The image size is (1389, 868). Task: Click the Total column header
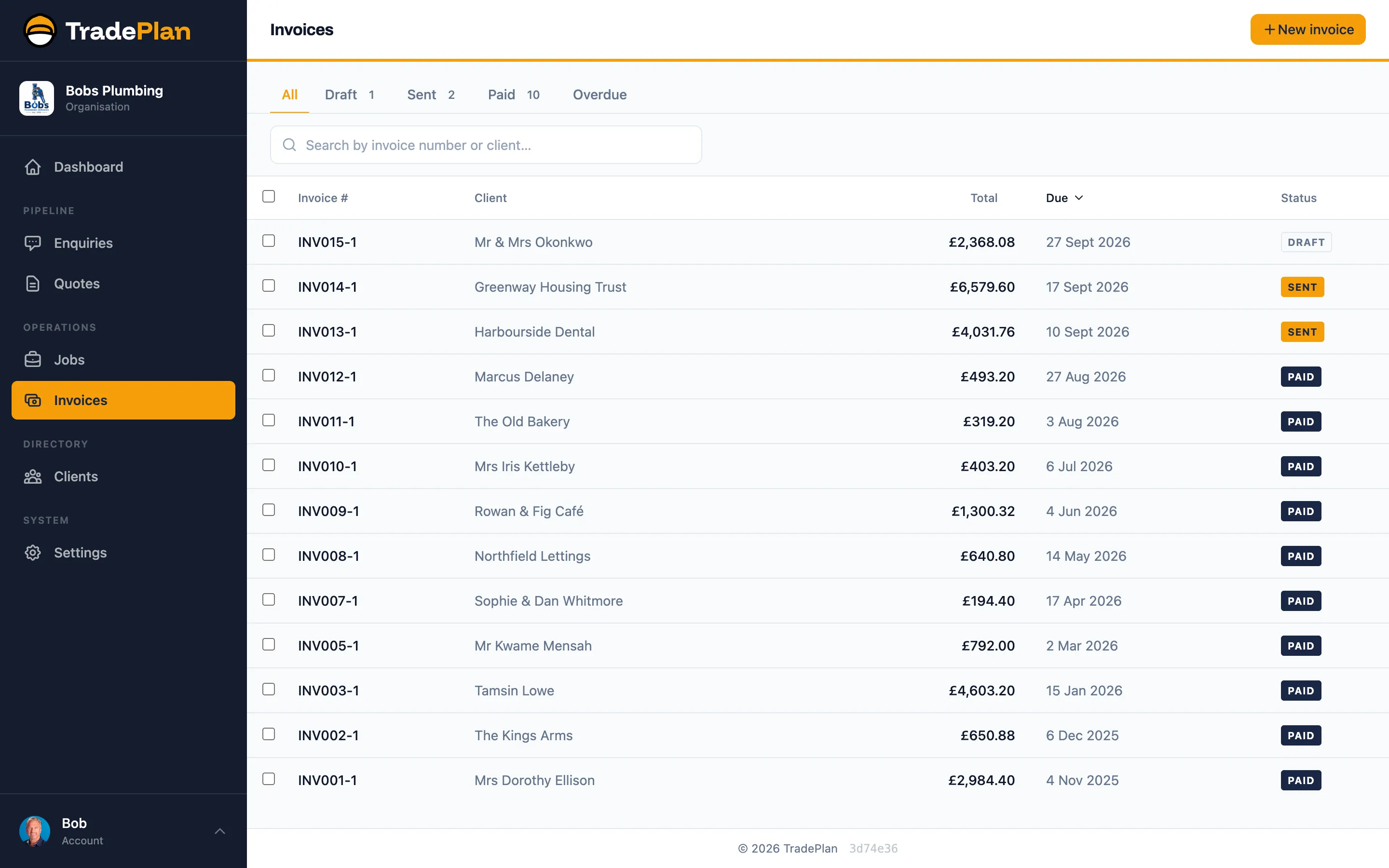[x=984, y=198]
